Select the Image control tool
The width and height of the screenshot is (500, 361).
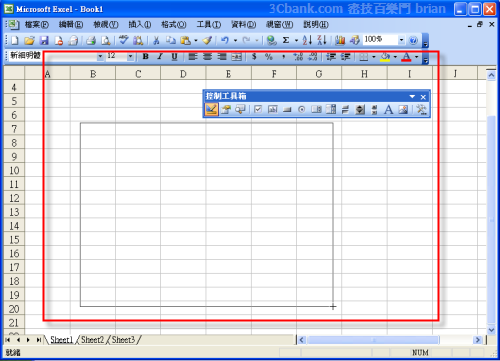[403, 109]
